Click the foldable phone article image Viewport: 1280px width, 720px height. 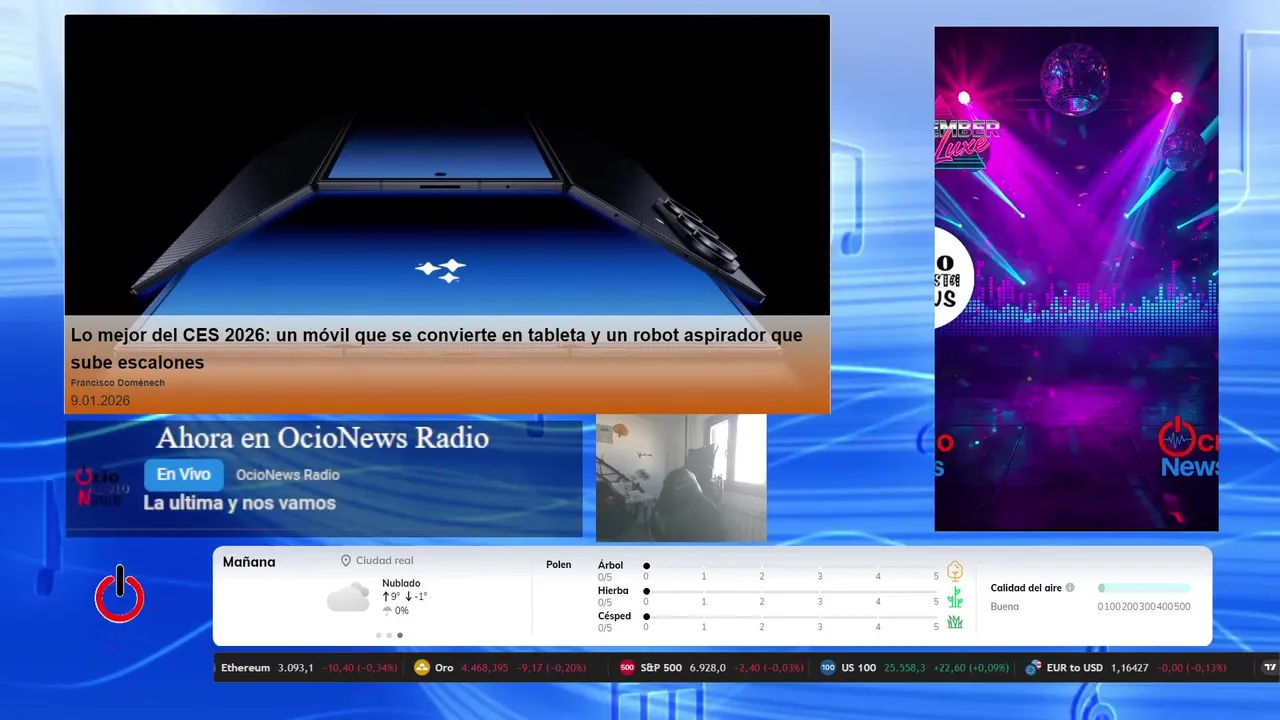point(447,165)
